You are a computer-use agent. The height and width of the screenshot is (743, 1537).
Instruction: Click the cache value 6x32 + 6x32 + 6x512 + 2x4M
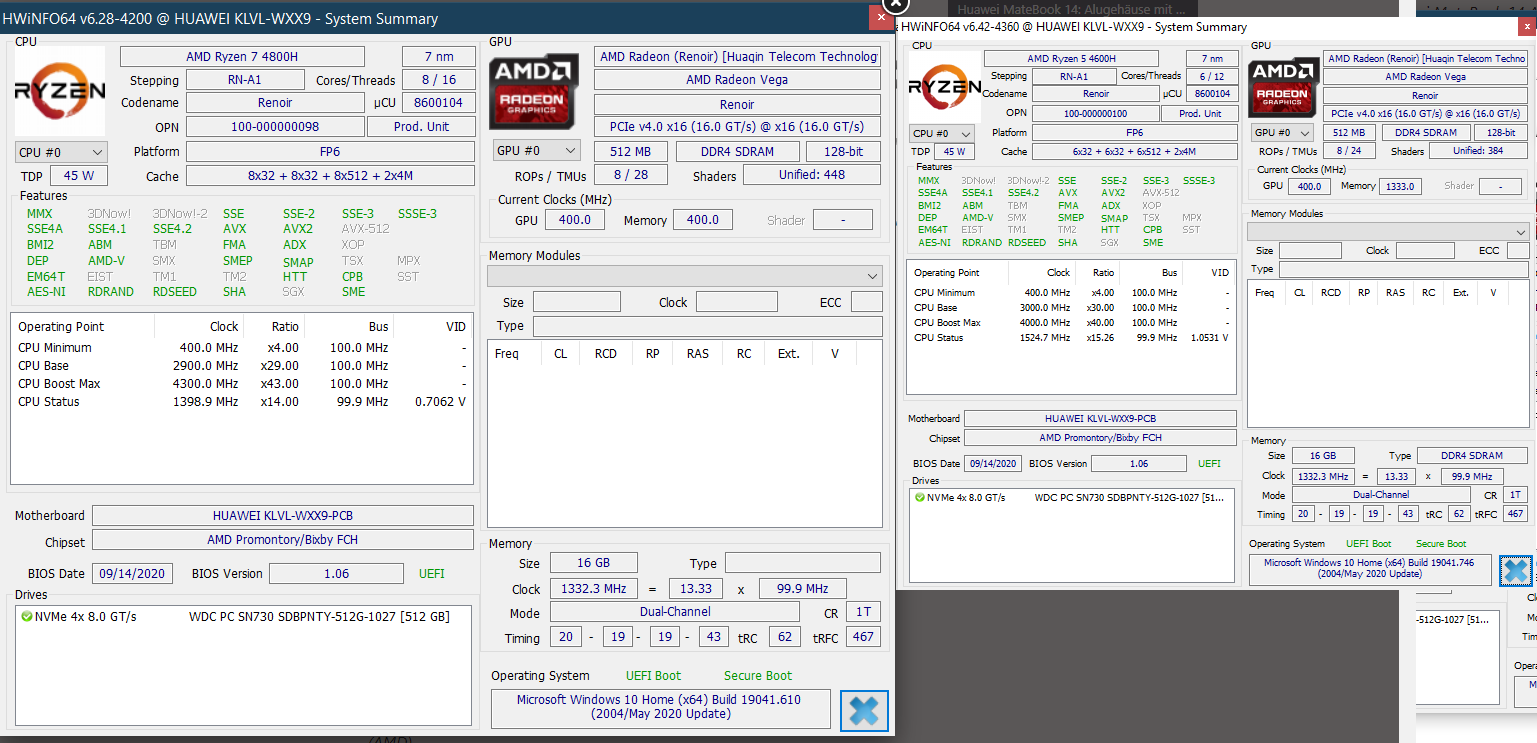pyautogui.click(x=1134, y=152)
